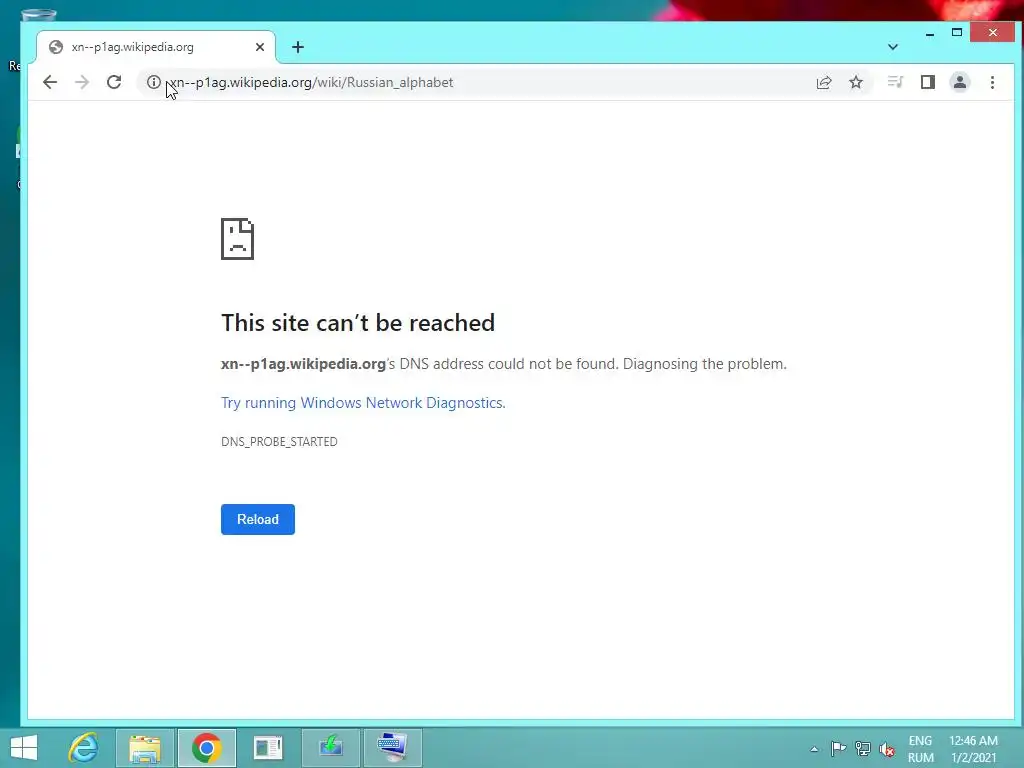The width and height of the screenshot is (1024, 768).
Task: Click the blue Reload button
Action: click(258, 519)
